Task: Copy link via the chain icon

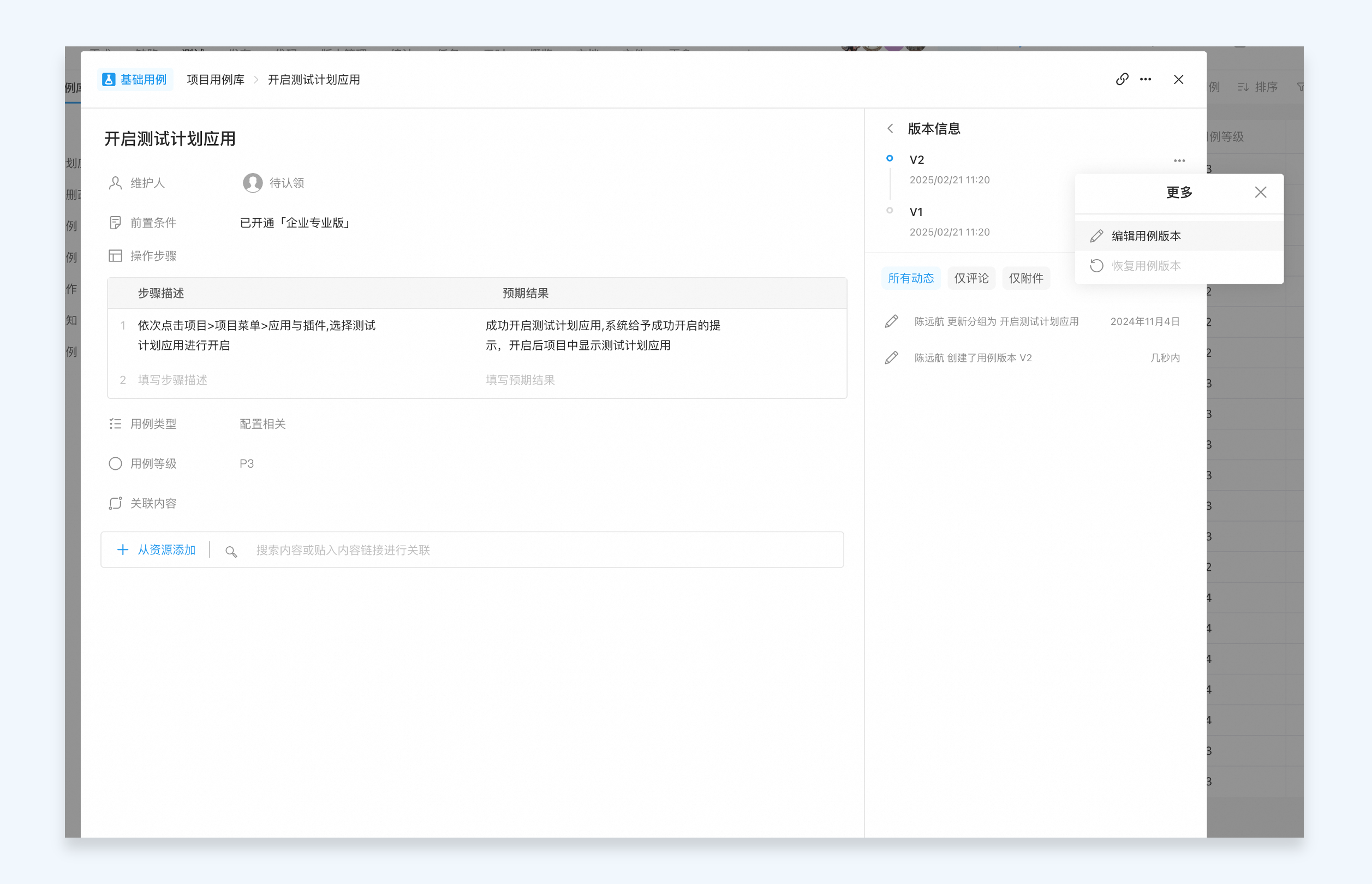Action: coord(1122,79)
